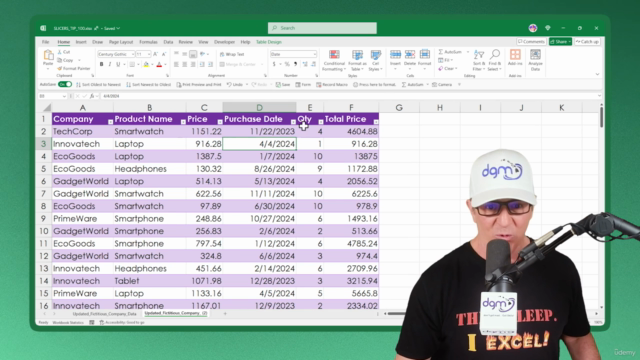Click the Paste clipboard icon
The width and height of the screenshot is (640, 360).
tap(48, 56)
